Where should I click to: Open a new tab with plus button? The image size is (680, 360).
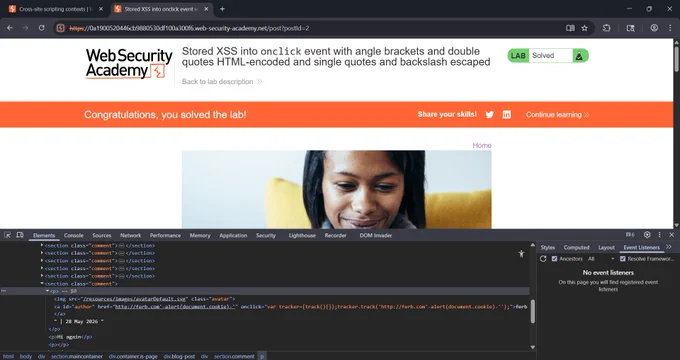click(222, 9)
